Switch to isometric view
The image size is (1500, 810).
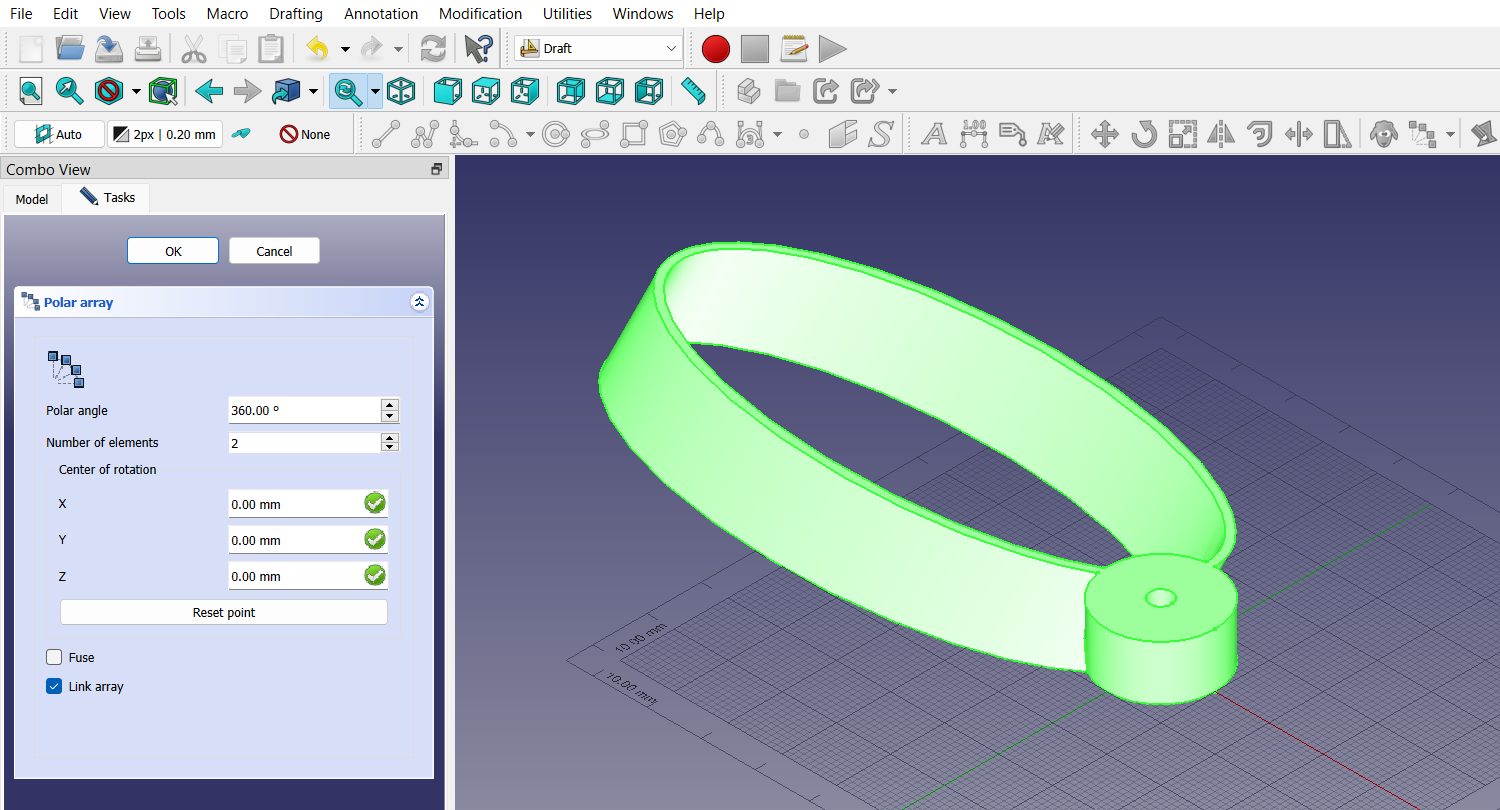tap(402, 91)
